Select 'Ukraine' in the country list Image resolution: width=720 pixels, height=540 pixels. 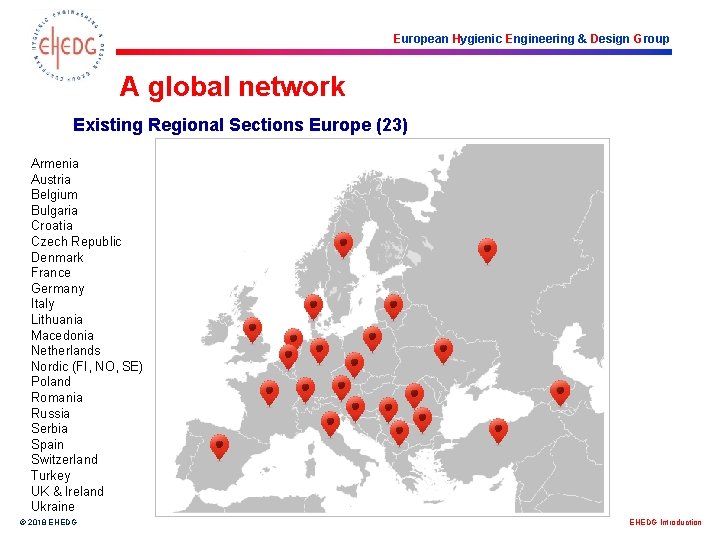tap(52, 506)
